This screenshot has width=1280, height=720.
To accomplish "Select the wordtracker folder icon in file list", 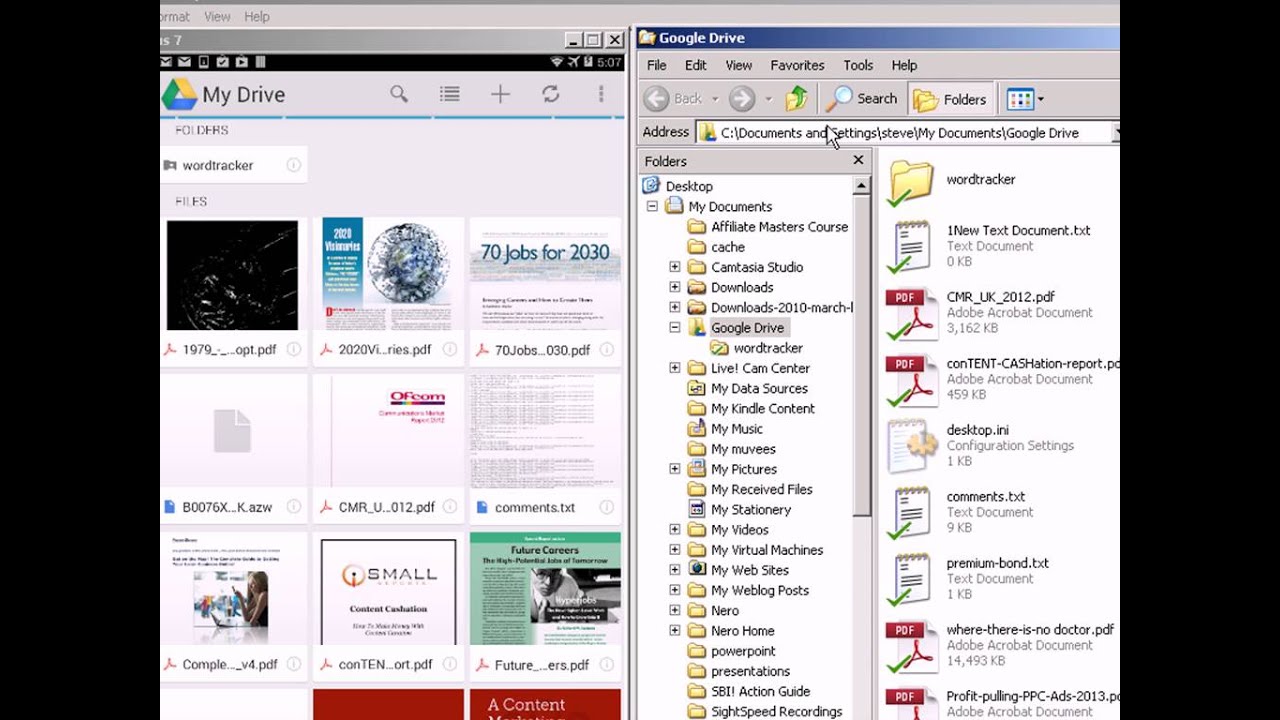I will pyautogui.click(x=911, y=182).
